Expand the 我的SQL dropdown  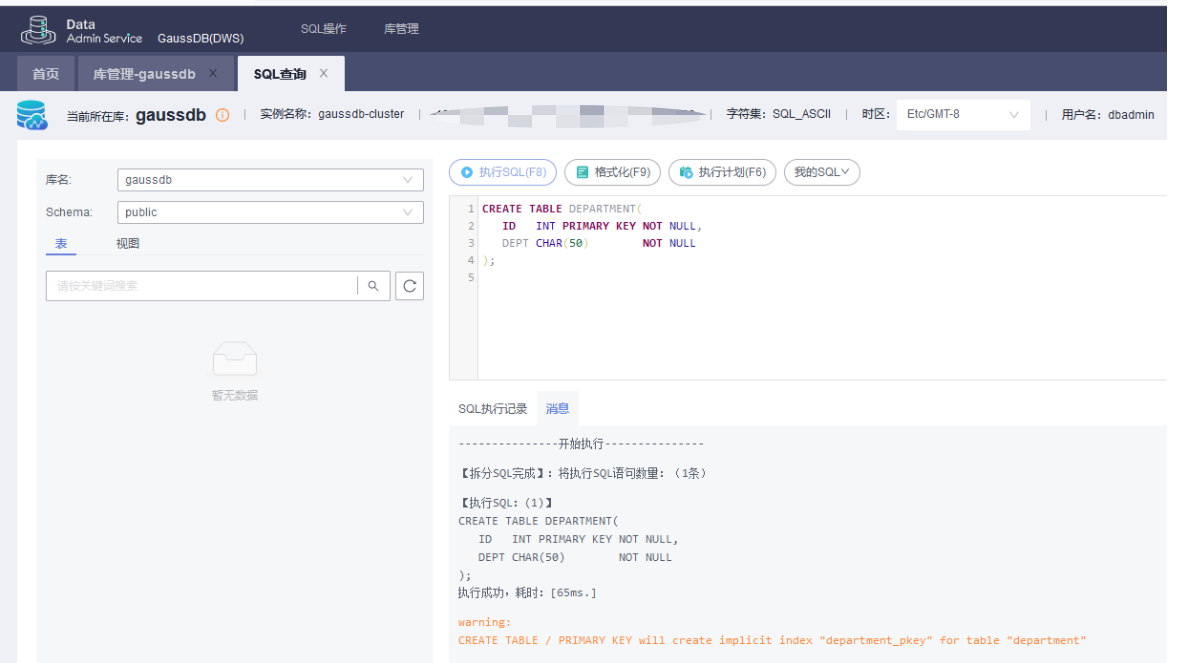tap(822, 172)
